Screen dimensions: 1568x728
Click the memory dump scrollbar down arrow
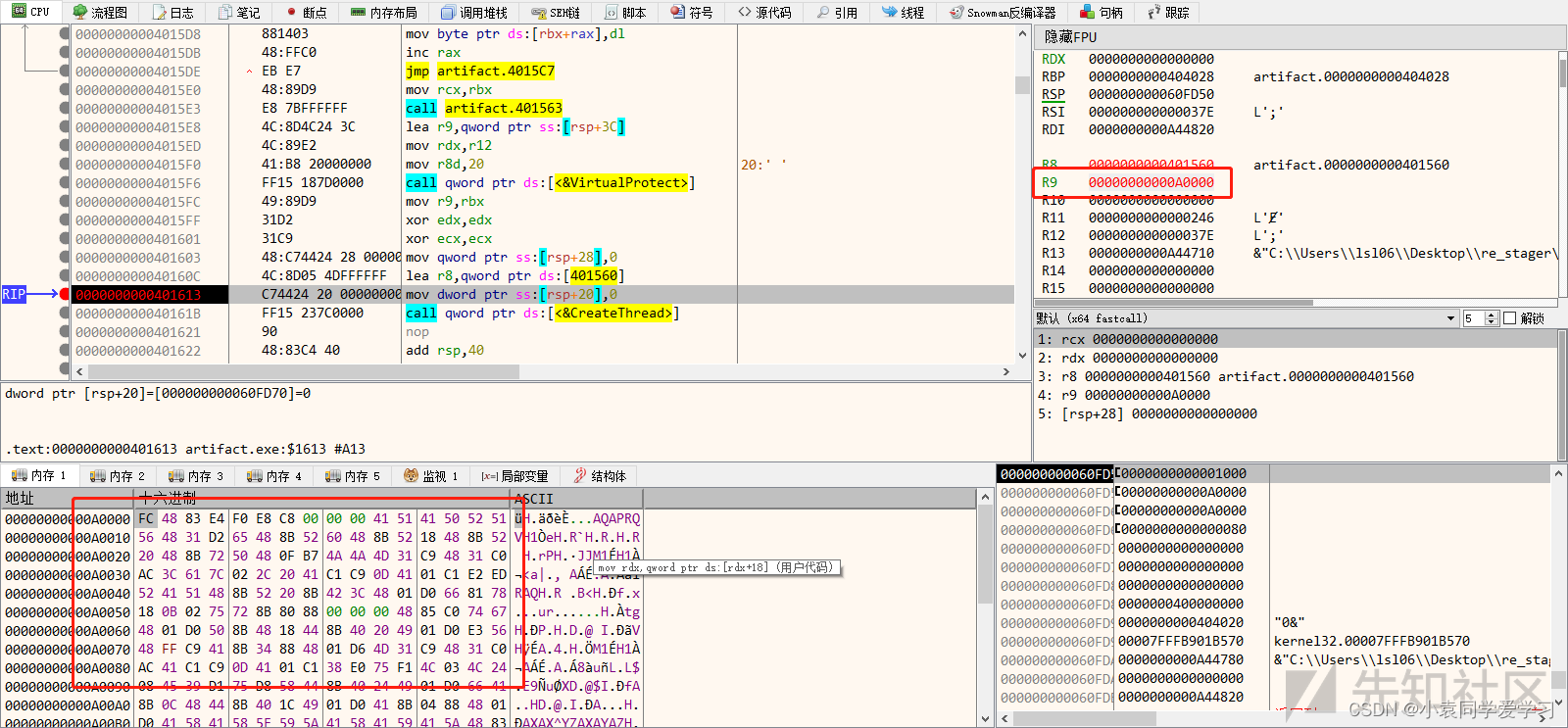(986, 718)
